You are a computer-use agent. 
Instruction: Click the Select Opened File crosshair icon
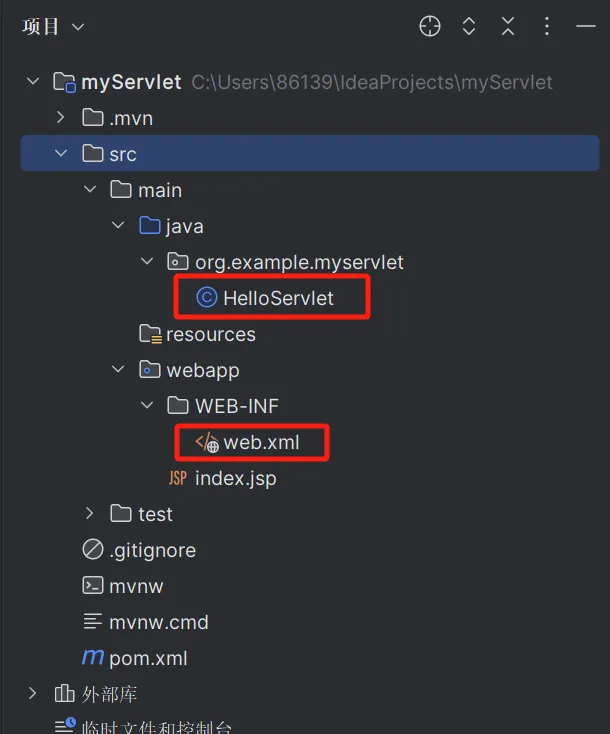click(x=430, y=26)
